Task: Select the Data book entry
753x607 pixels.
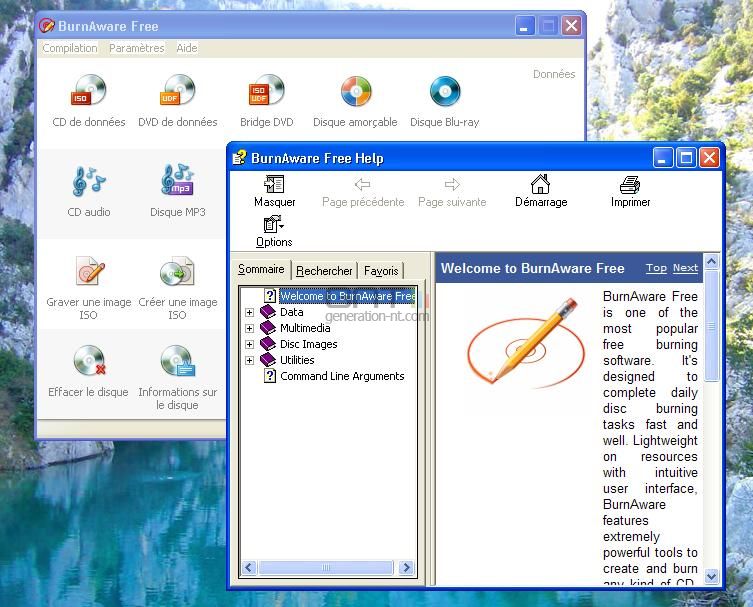Action: pos(282,312)
